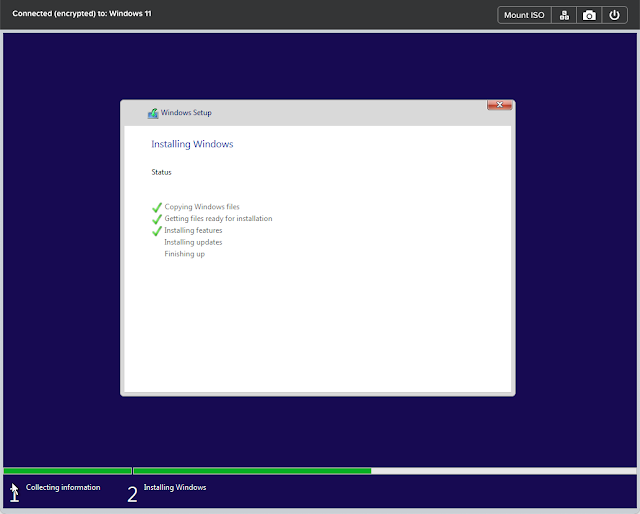Viewport: 640px width, 514px height.
Task: Click the checkmark beside Installing features
Action: coord(157,231)
